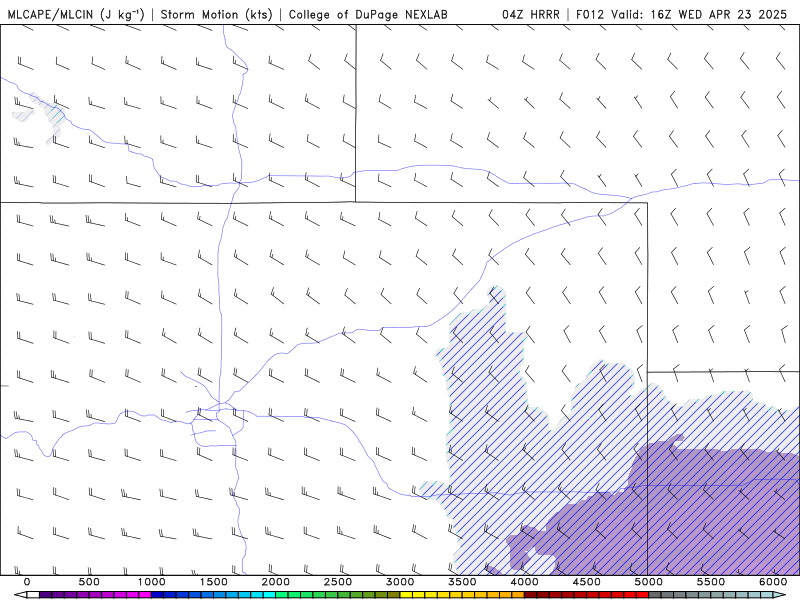Click the 5500 label on the color scale

[711, 582]
